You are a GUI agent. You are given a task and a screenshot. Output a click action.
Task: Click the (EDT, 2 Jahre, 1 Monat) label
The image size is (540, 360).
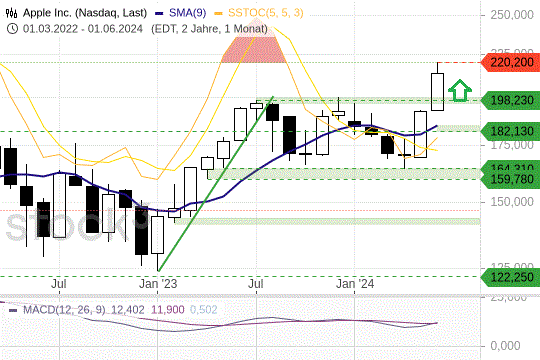pyautogui.click(x=209, y=29)
